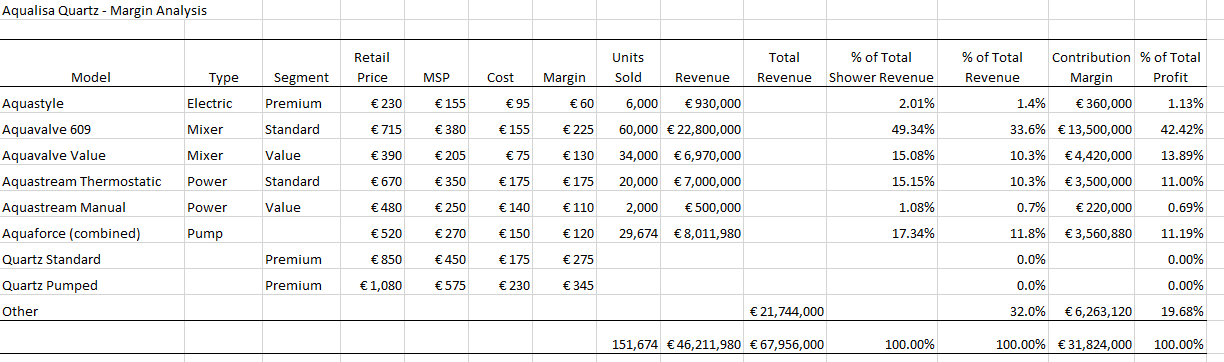Screen dimensions: 1224x362
Task: Select margin cell € 225
Action: pos(579,129)
